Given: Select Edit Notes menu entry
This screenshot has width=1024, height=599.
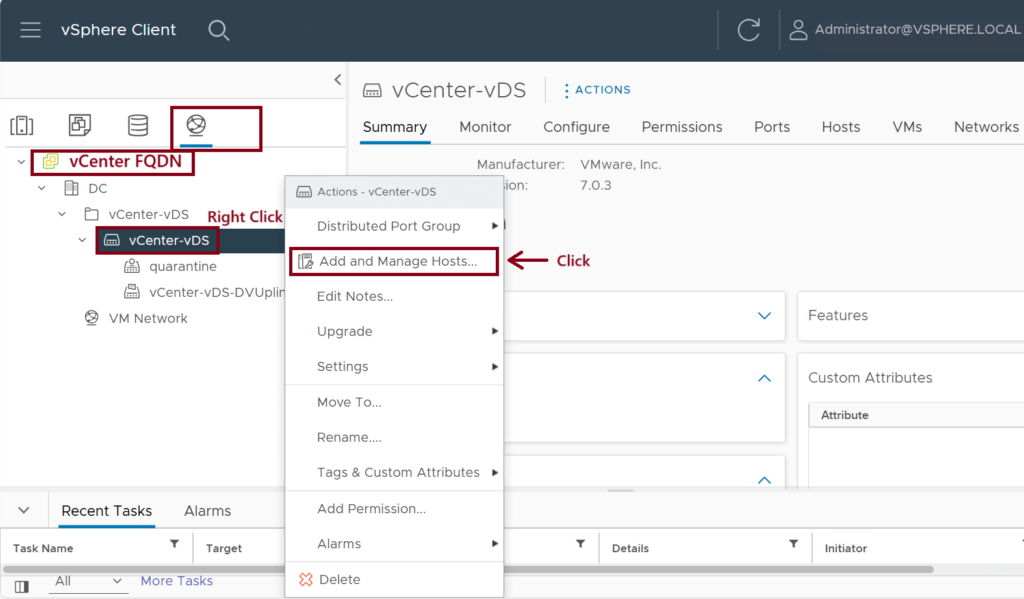Looking at the screenshot, I should click(394, 297).
